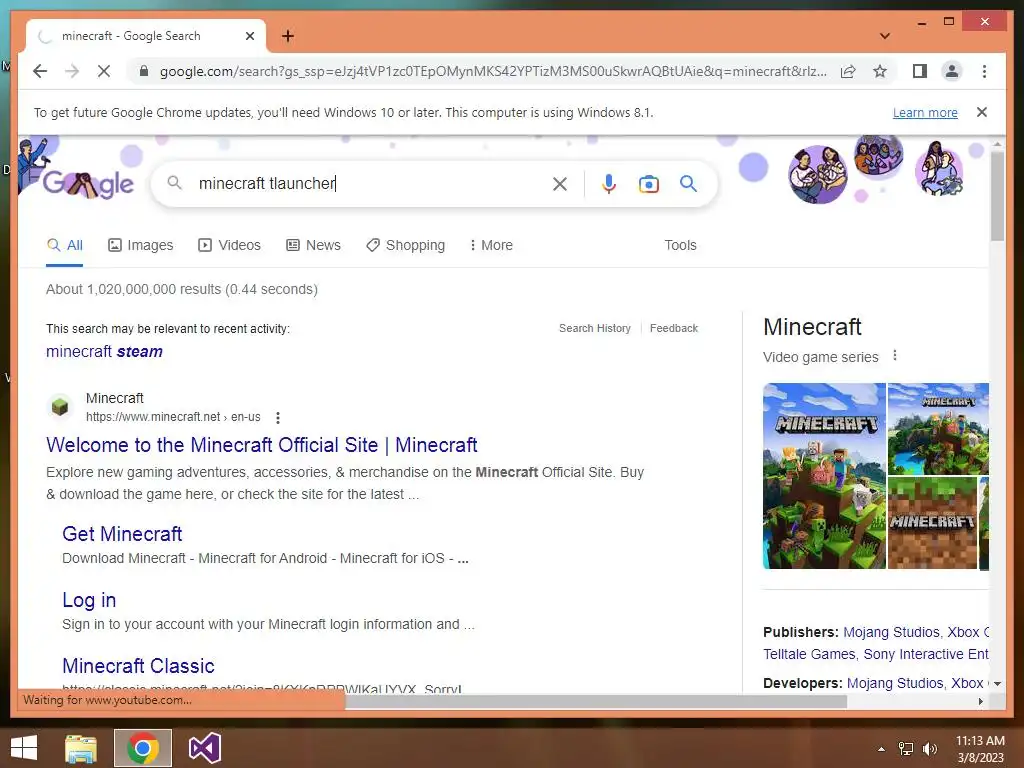
Task: Switch to Shopping results tab
Action: (x=406, y=245)
